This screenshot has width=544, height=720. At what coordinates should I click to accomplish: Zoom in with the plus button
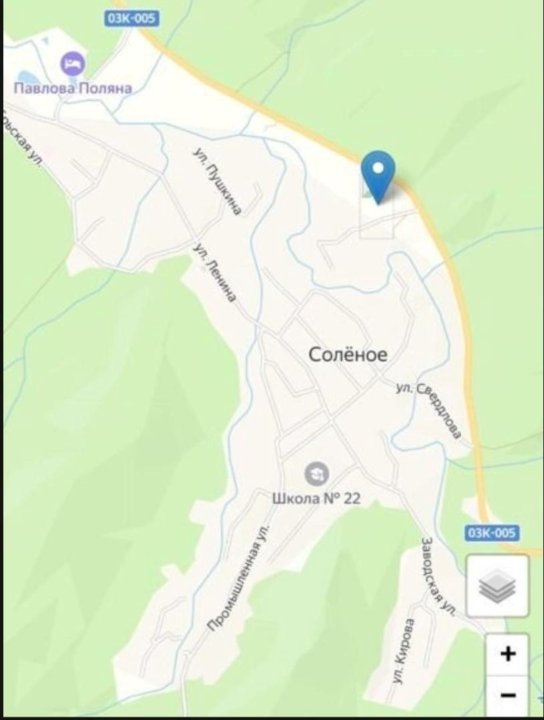click(x=507, y=653)
